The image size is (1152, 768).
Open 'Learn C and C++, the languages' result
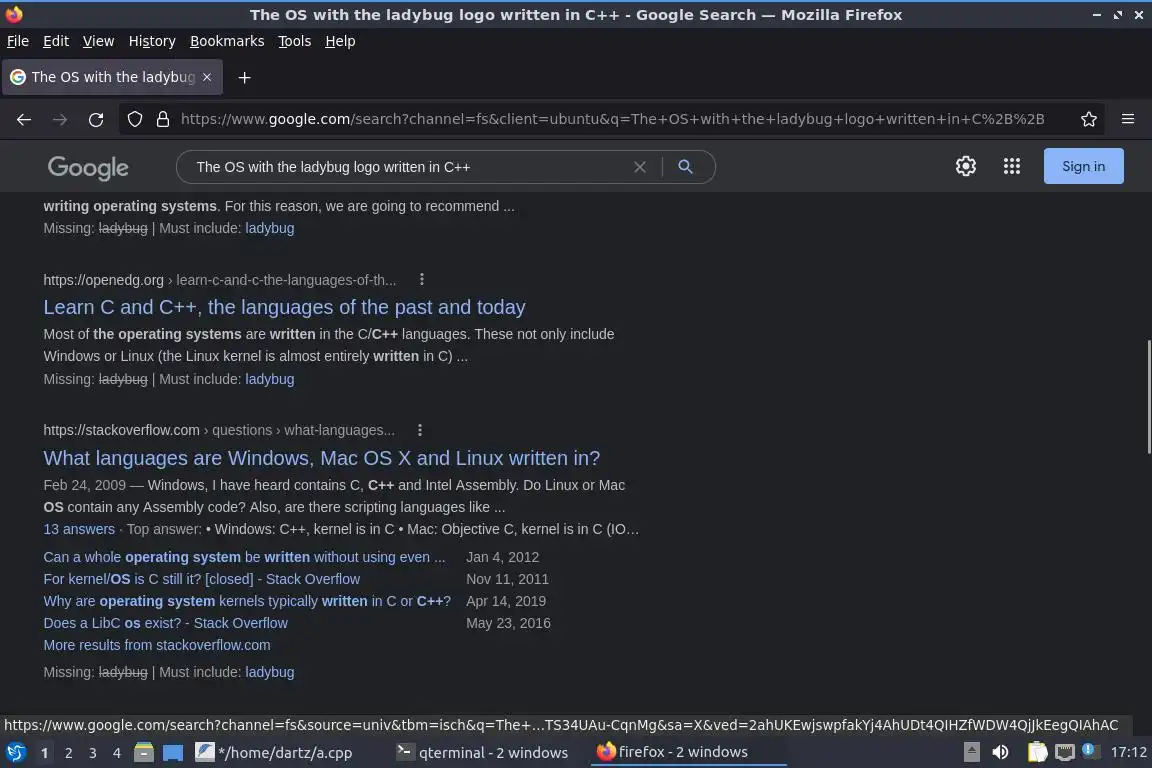pos(284,307)
